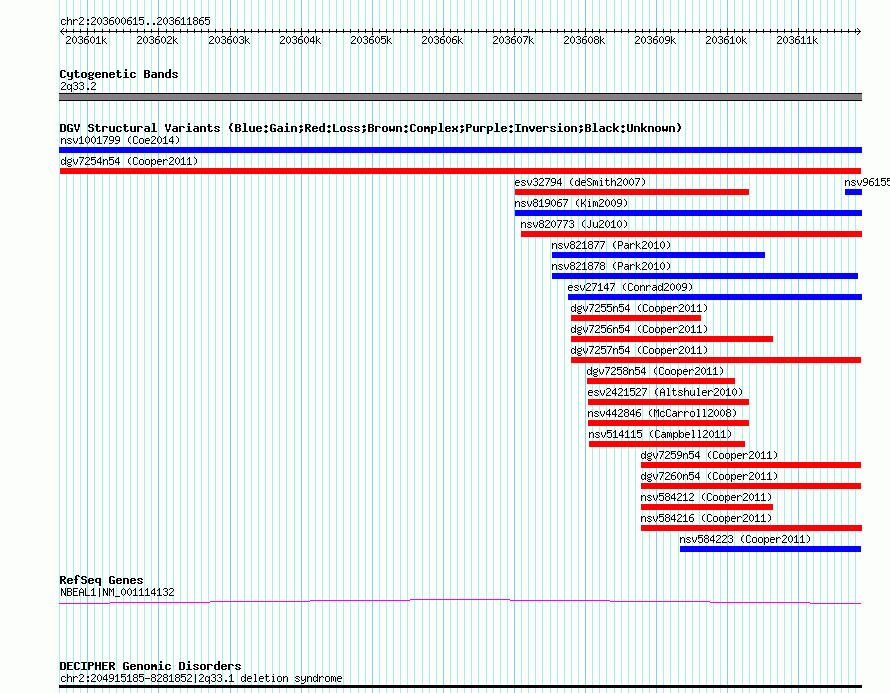Click the ruler's left end arrow
This screenshot has height=693, width=890.
click(62, 32)
